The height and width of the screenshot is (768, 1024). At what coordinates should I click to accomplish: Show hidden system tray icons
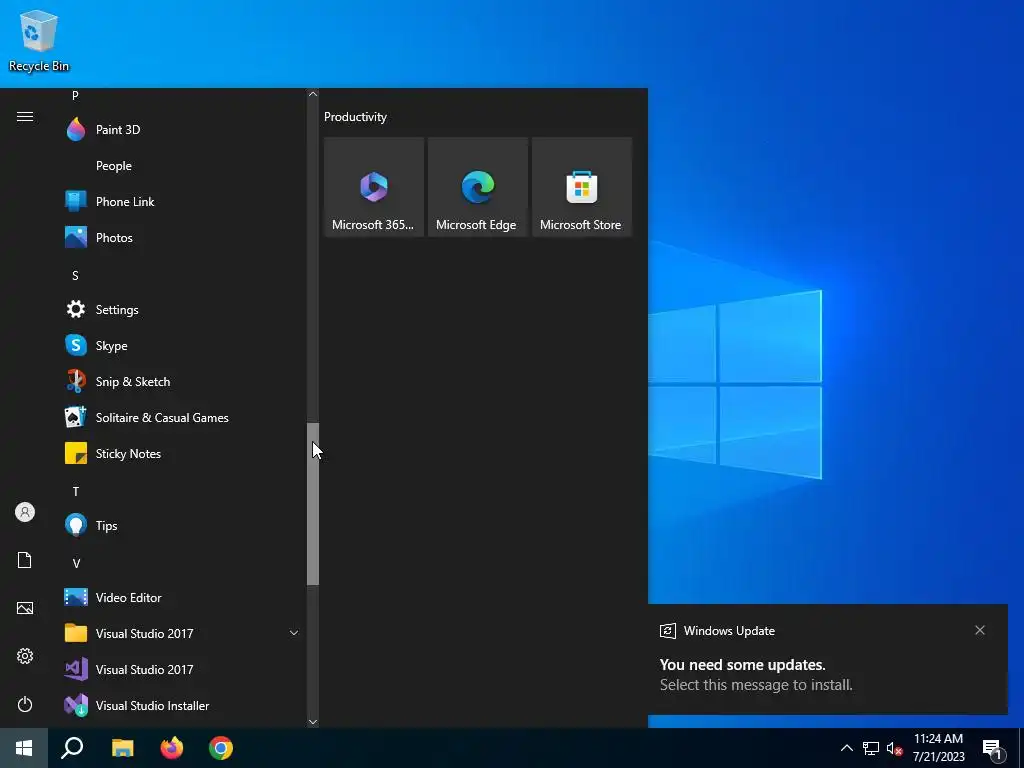click(x=846, y=748)
